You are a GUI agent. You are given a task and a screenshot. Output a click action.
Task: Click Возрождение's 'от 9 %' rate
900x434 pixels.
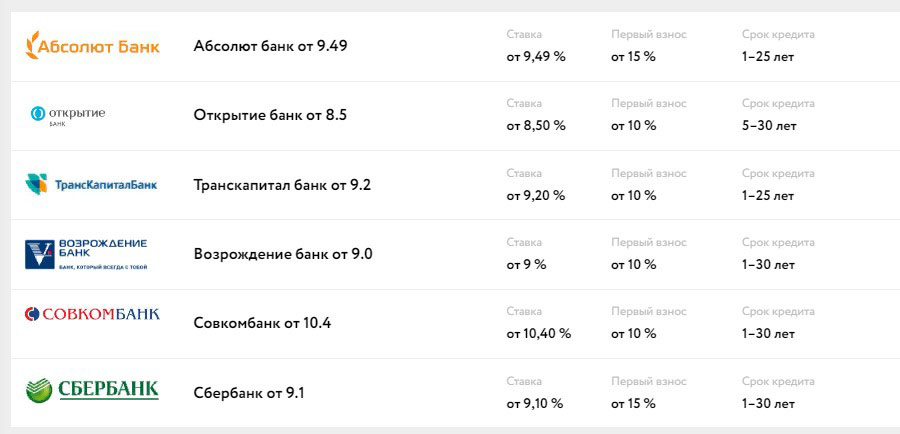[x=526, y=265]
